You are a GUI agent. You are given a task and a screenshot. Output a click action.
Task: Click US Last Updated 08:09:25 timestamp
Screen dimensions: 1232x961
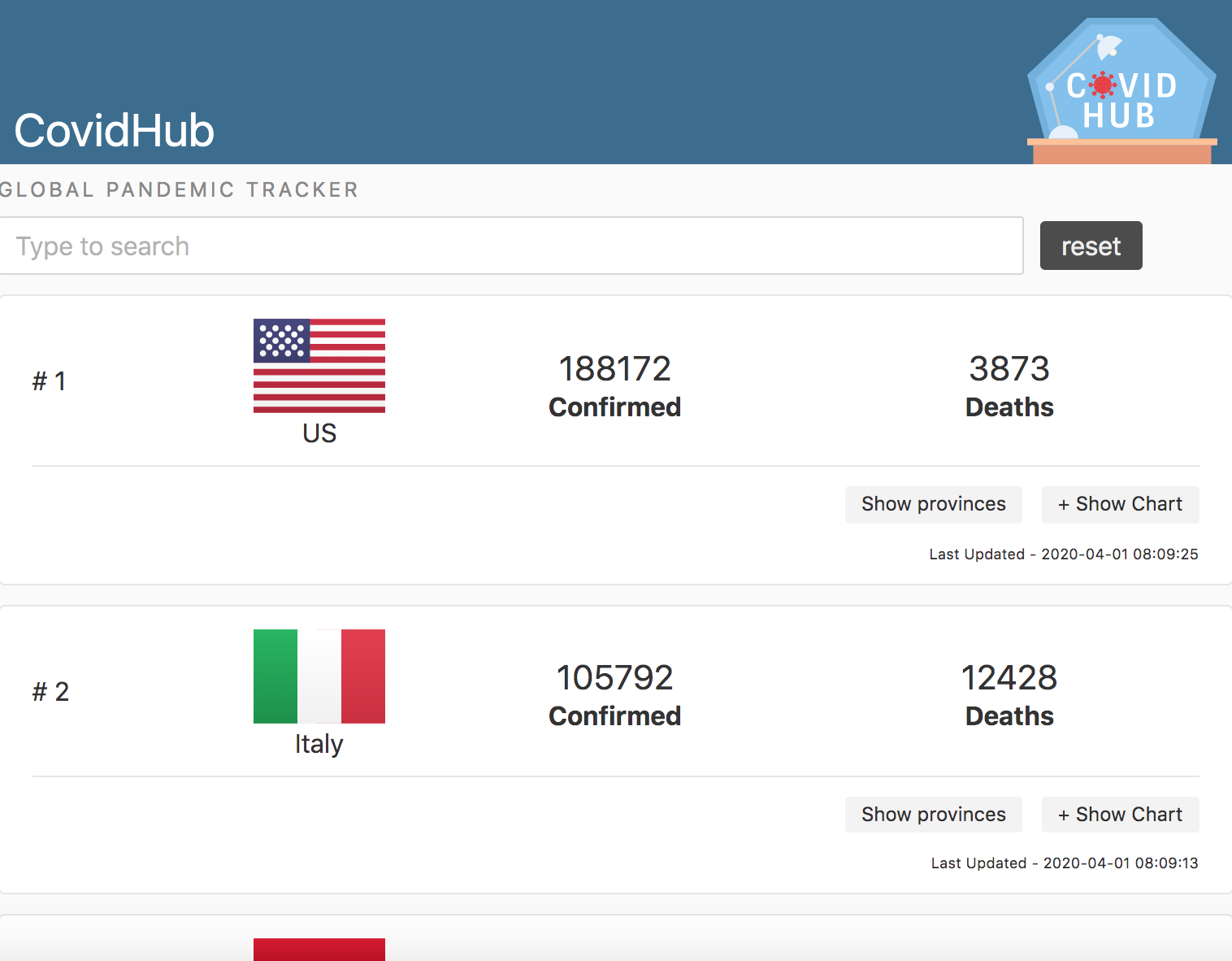pyautogui.click(x=1064, y=554)
